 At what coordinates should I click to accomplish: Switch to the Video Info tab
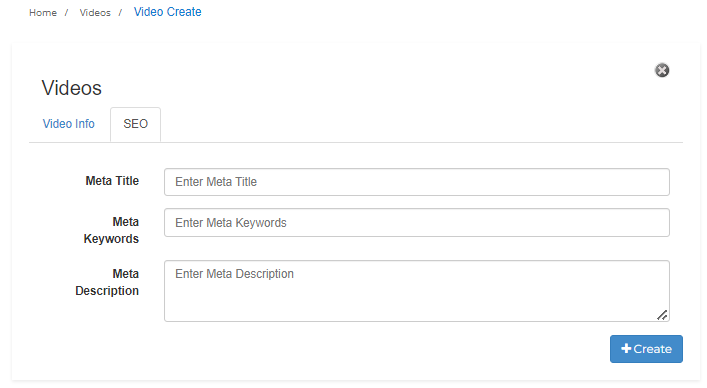tap(69, 124)
